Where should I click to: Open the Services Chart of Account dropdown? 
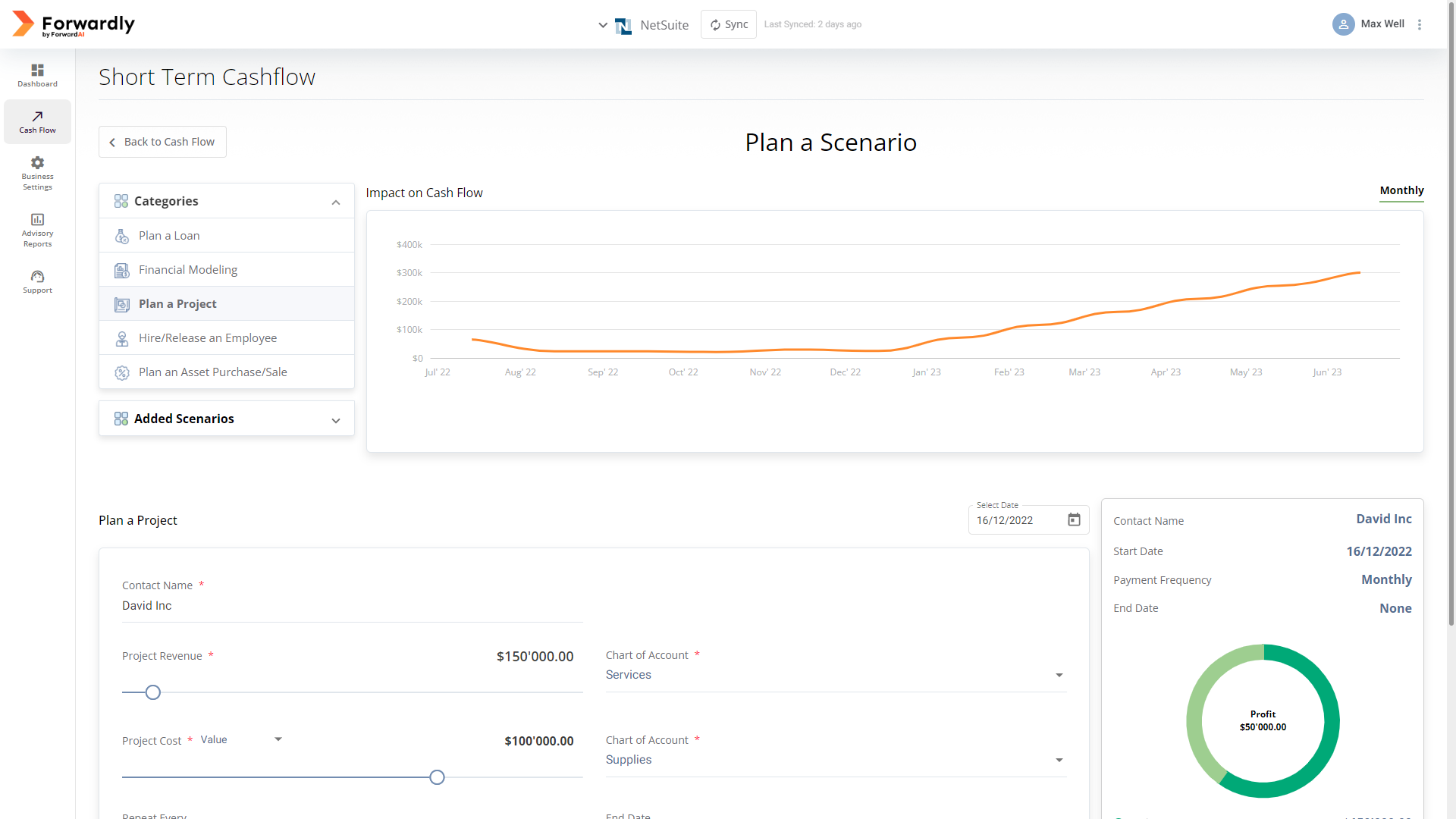(x=1059, y=675)
